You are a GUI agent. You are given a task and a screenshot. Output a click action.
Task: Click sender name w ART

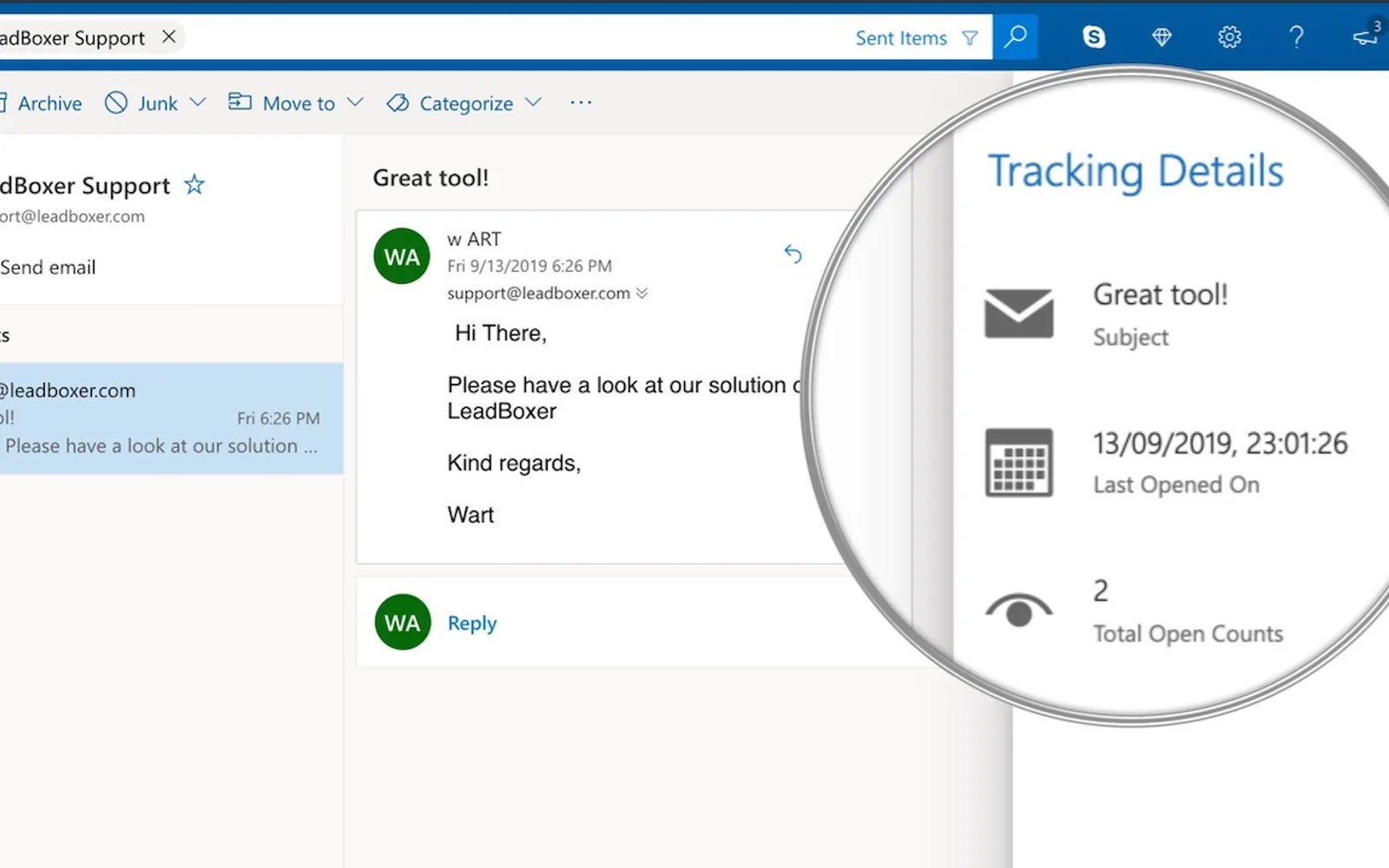pos(474,239)
